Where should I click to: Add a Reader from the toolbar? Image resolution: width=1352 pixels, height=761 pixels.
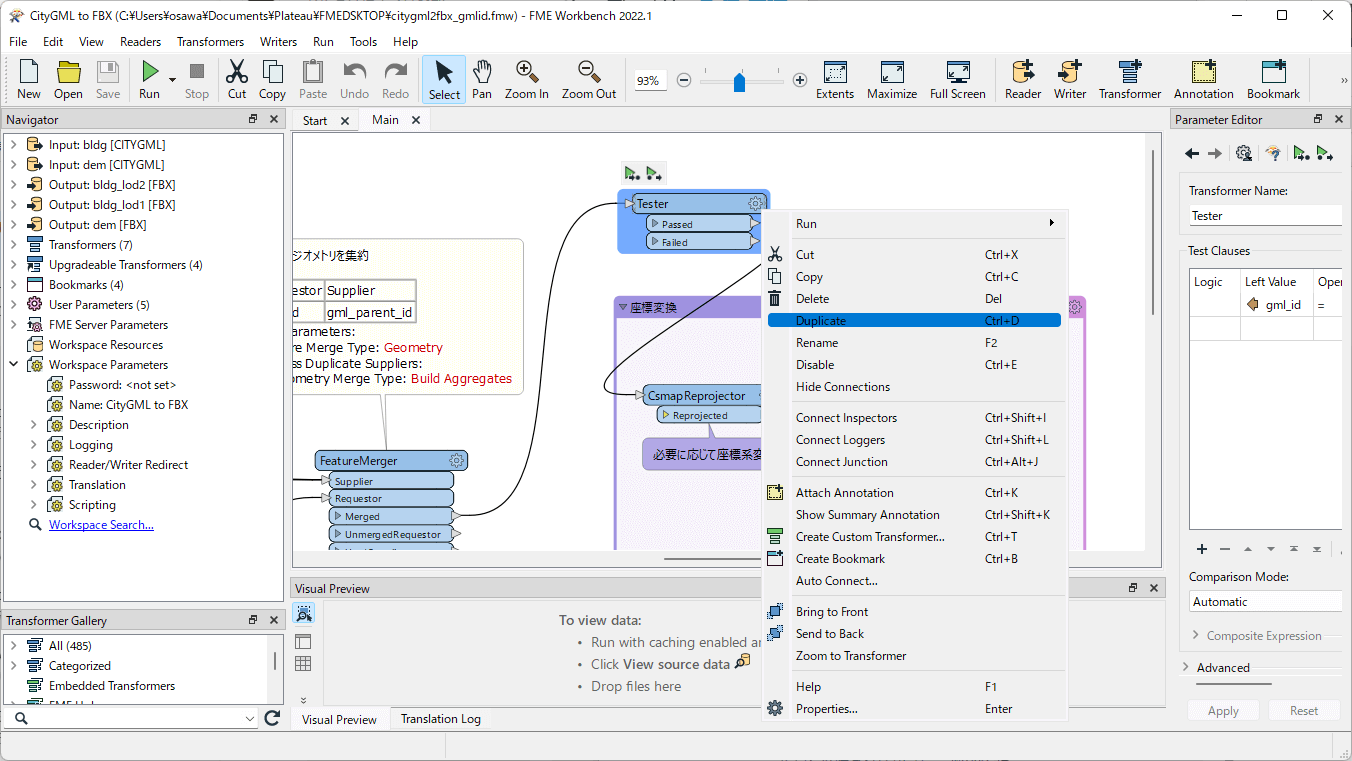1023,72
